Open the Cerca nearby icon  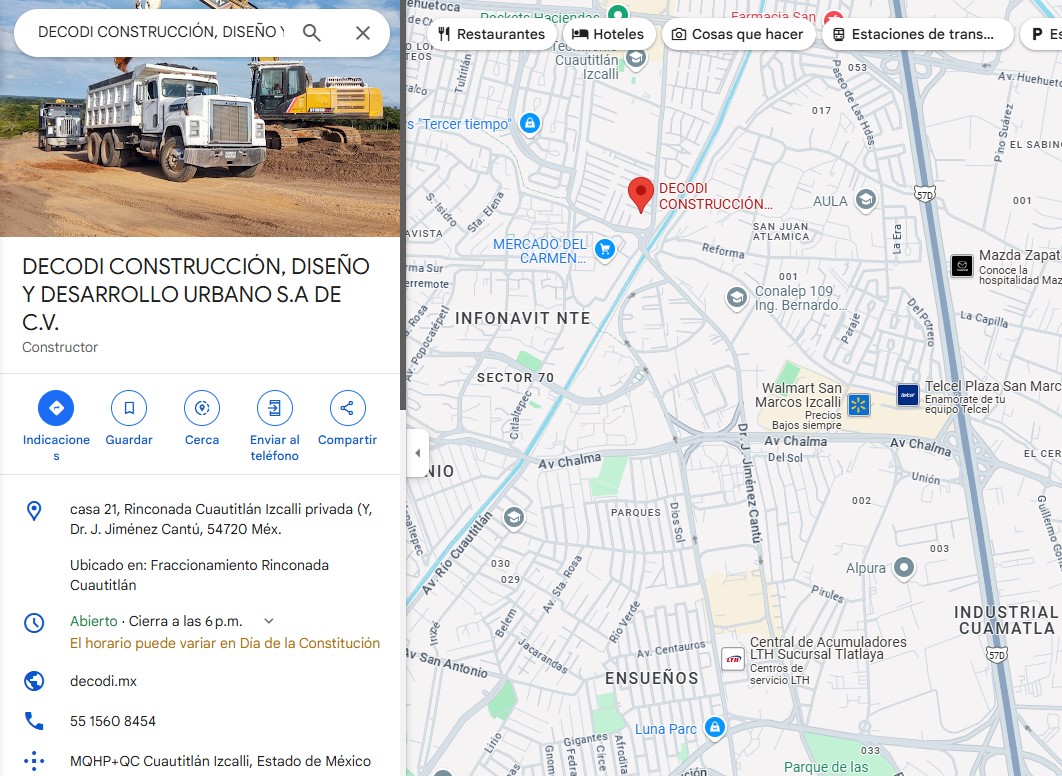tap(202, 408)
